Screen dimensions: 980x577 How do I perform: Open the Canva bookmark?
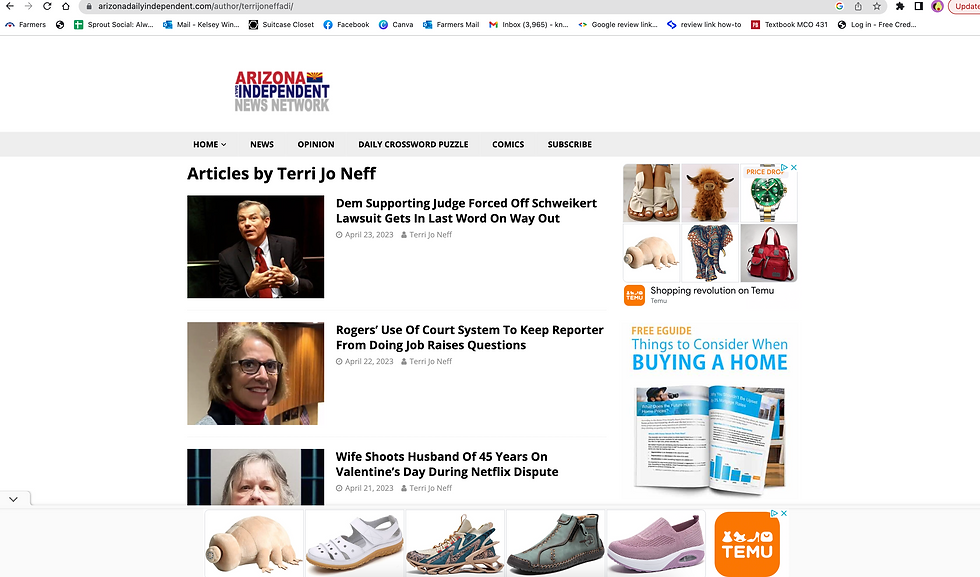(x=396, y=24)
